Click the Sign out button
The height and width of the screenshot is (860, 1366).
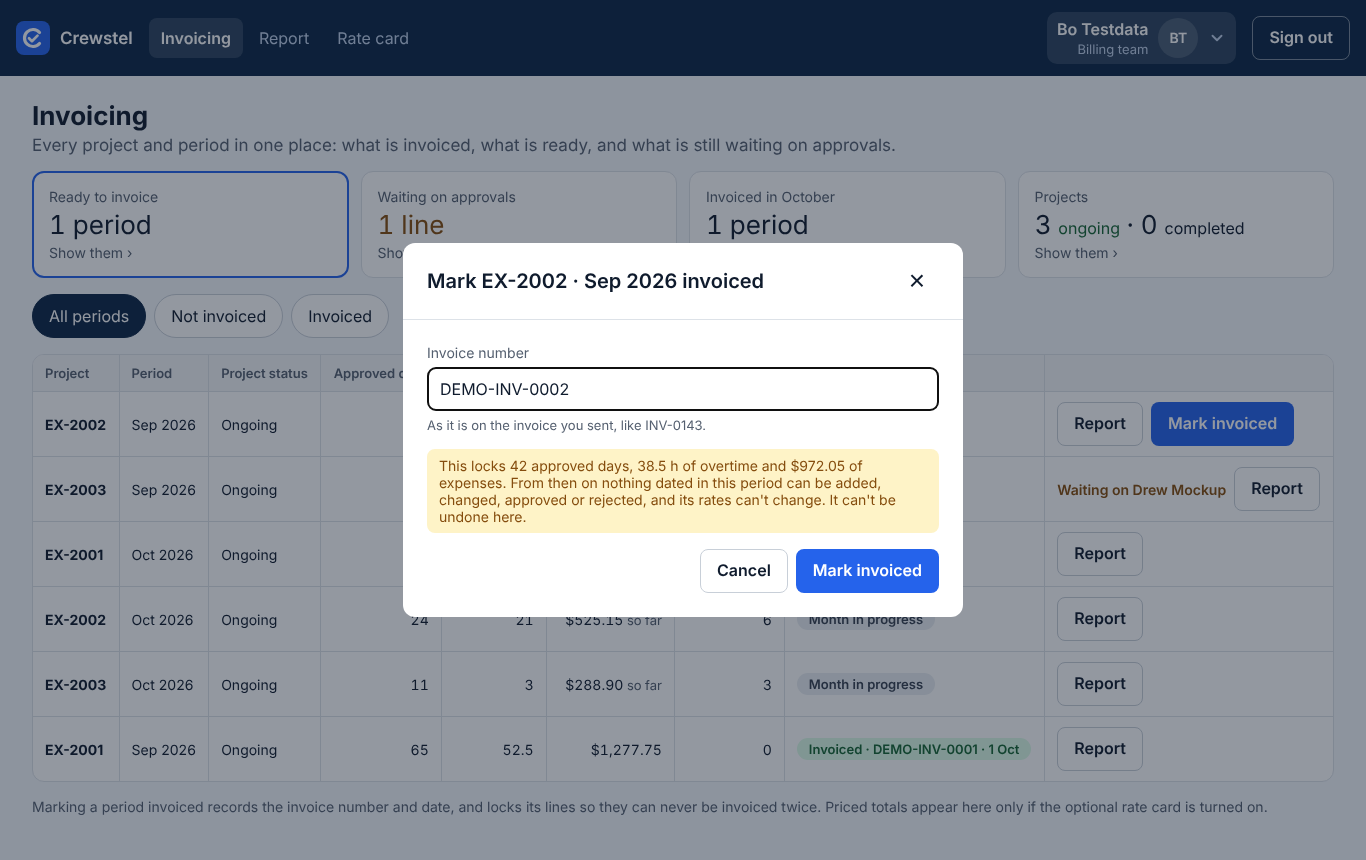point(1301,38)
